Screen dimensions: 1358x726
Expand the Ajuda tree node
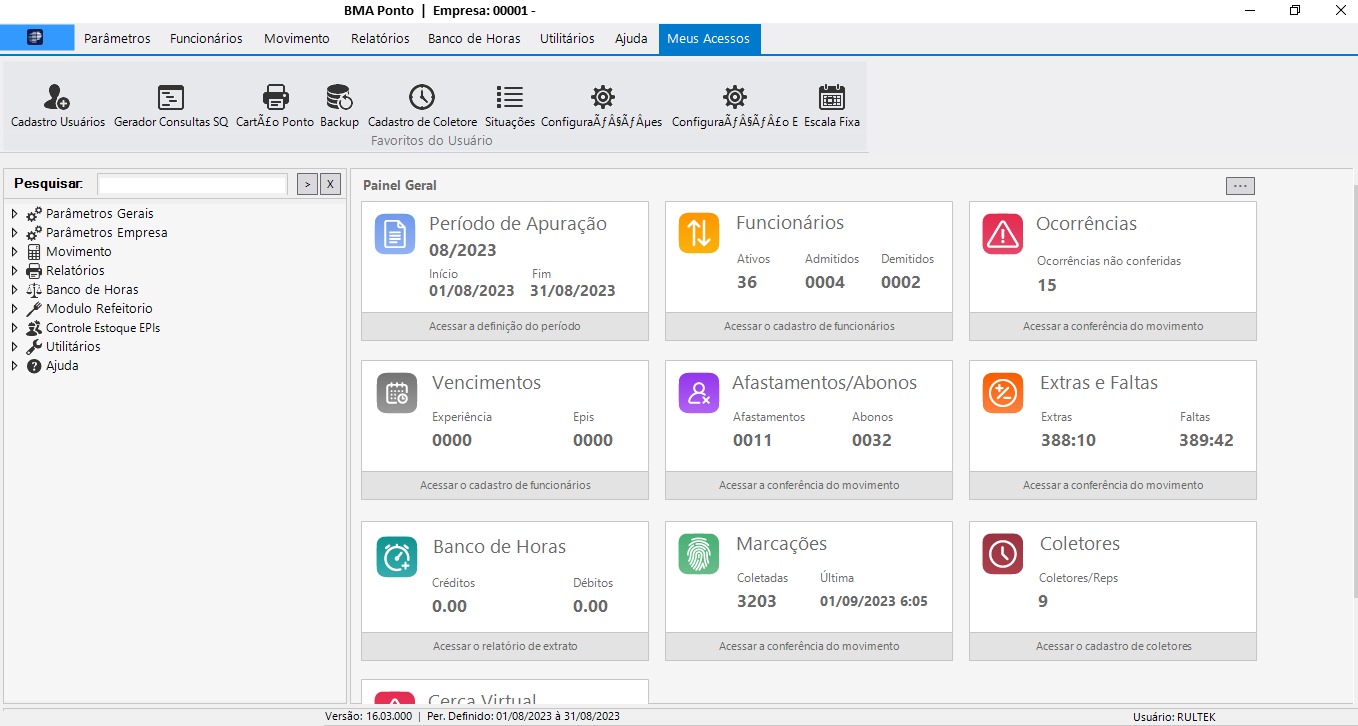15,366
